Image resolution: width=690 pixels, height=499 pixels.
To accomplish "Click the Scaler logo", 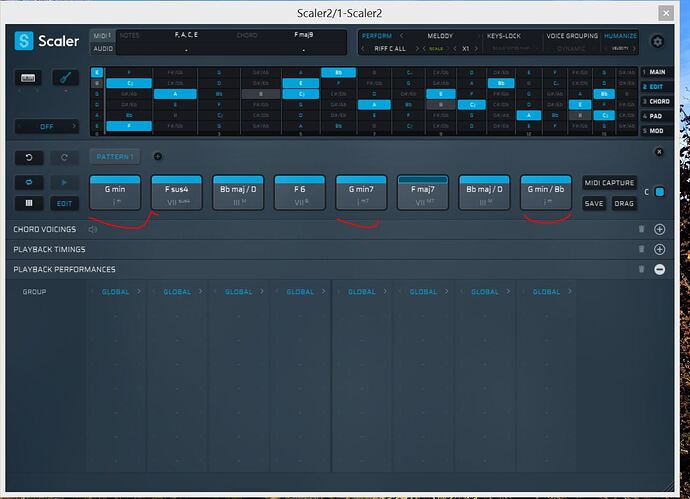I will click(x=46, y=41).
